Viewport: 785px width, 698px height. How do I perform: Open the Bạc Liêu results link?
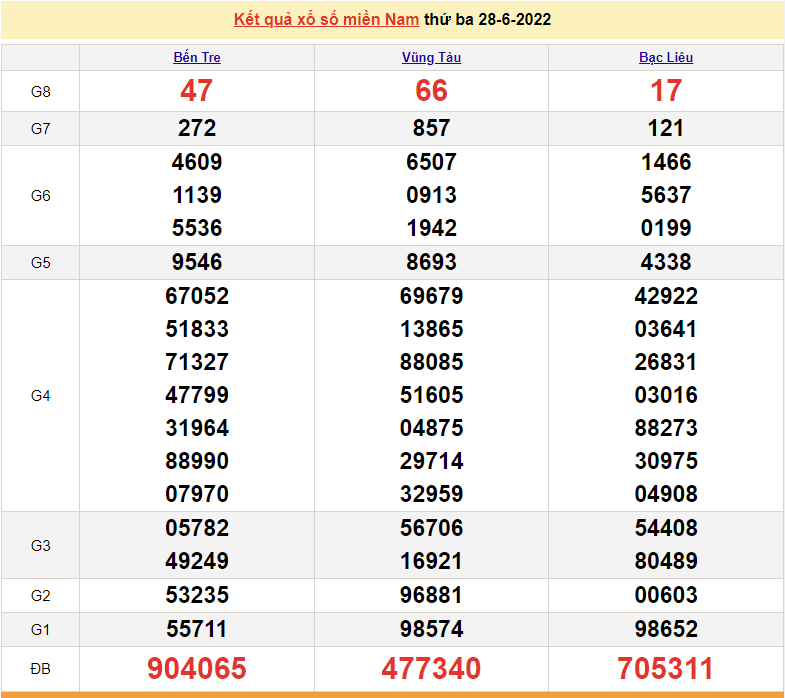666,58
